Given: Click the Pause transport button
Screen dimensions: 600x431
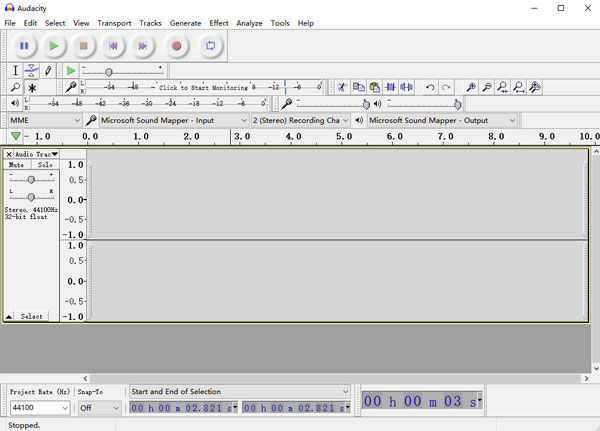Looking at the screenshot, I should [x=24, y=46].
